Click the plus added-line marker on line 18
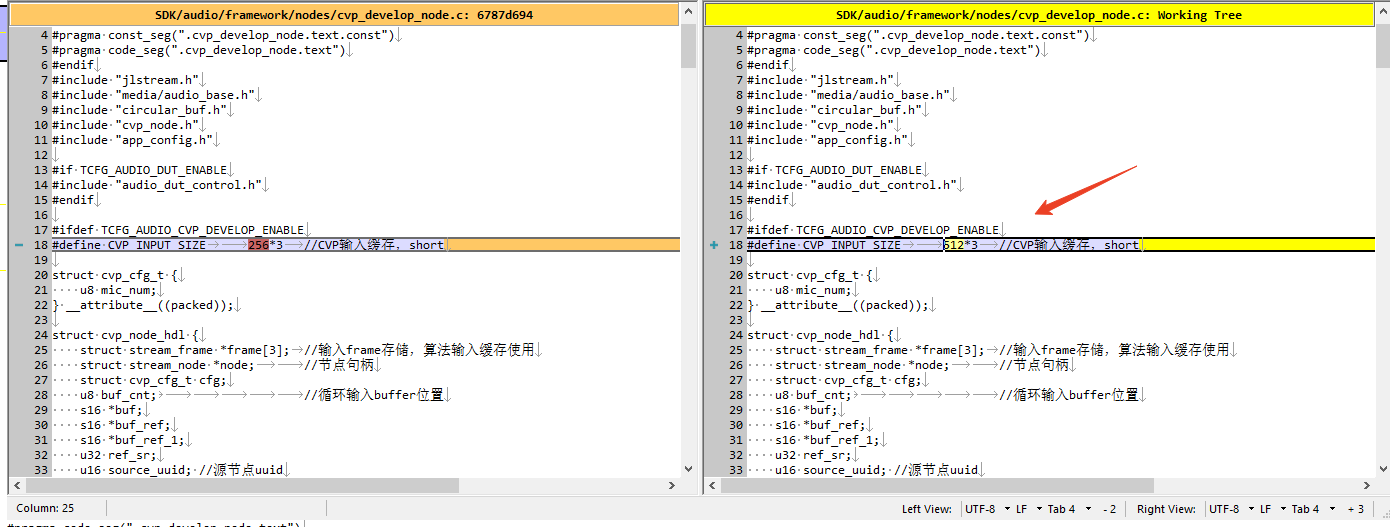The height and width of the screenshot is (527, 1390). click(x=714, y=245)
